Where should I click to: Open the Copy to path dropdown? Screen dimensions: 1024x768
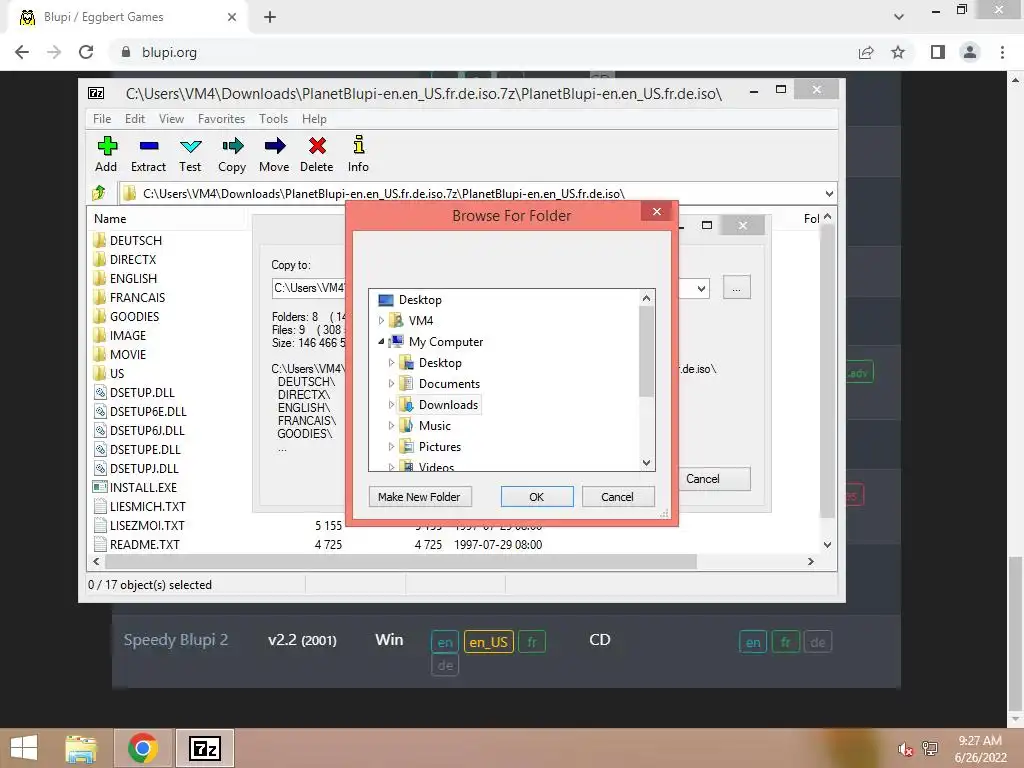(701, 288)
